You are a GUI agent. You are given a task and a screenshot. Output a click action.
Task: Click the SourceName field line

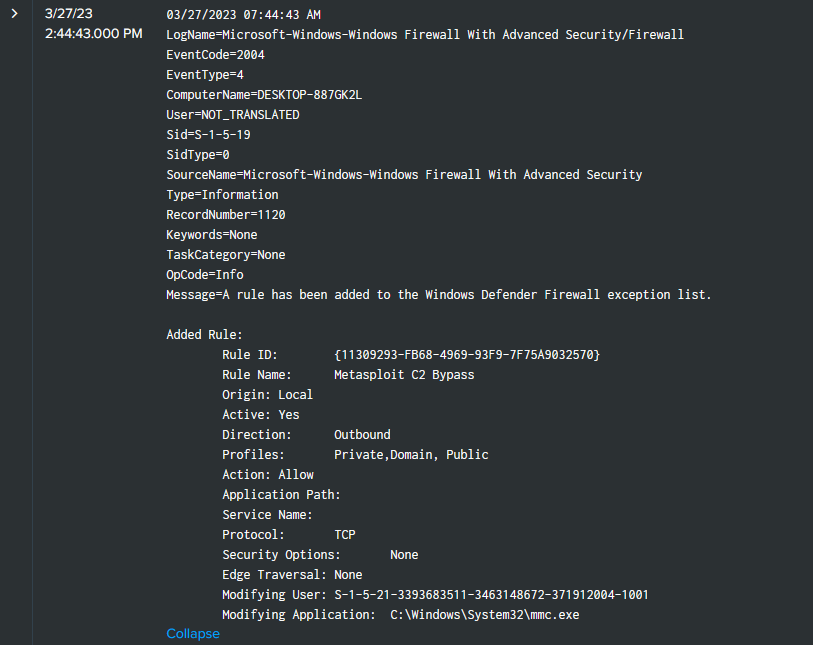pyautogui.click(x=404, y=175)
